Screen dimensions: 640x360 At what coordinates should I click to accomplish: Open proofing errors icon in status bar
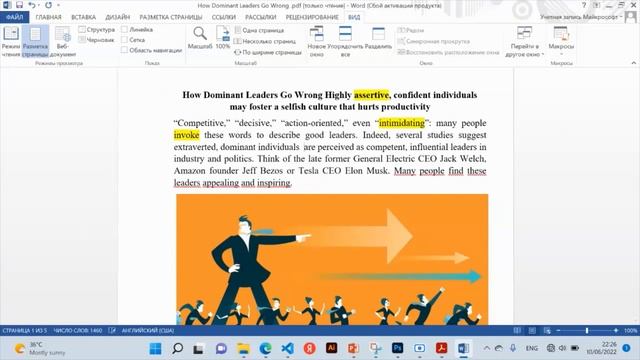pos(112,330)
